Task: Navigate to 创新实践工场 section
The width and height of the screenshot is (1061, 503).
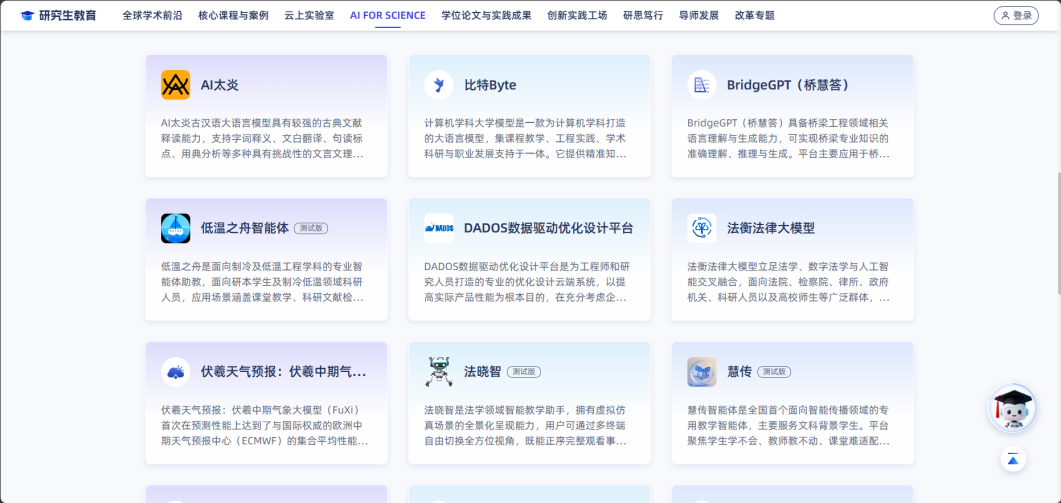Action: click(577, 16)
